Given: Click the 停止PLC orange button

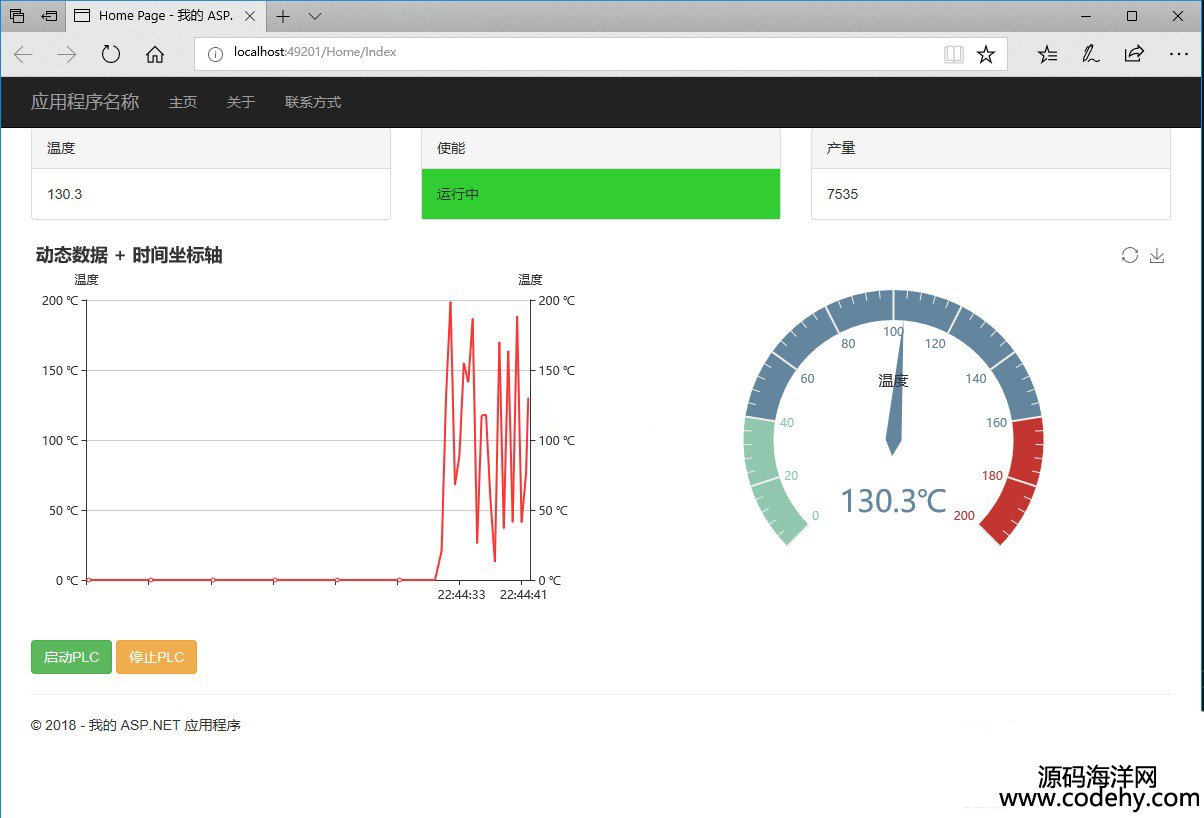Looking at the screenshot, I should tap(156, 657).
